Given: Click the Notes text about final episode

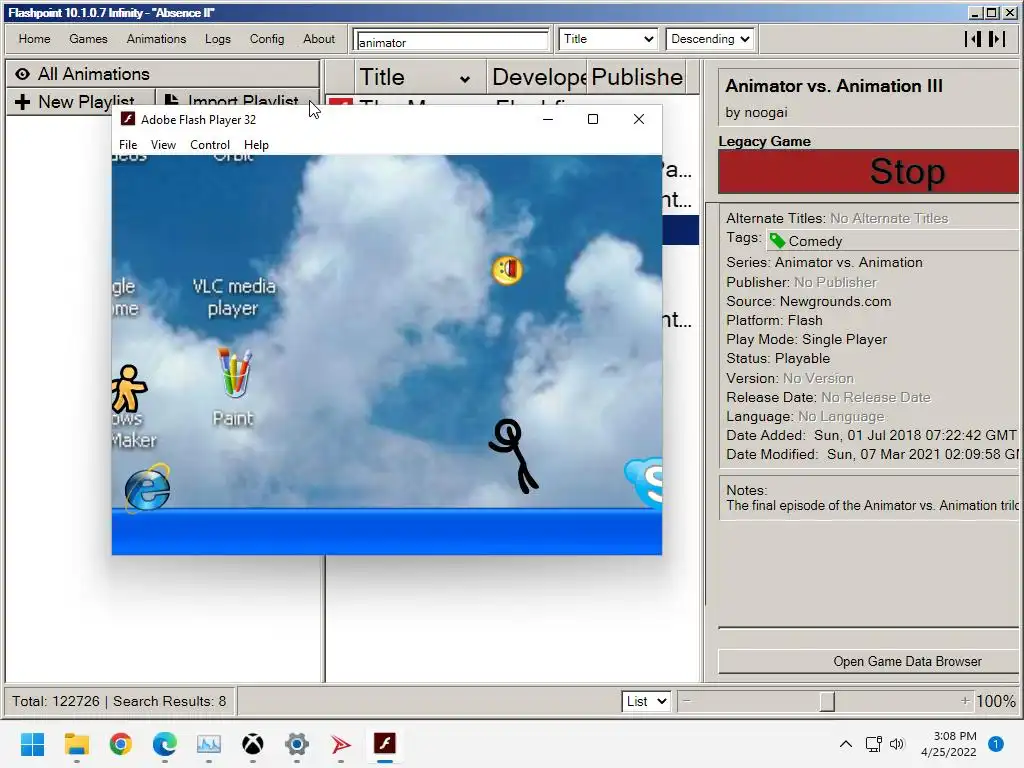Looking at the screenshot, I should pyautogui.click(x=872, y=505).
